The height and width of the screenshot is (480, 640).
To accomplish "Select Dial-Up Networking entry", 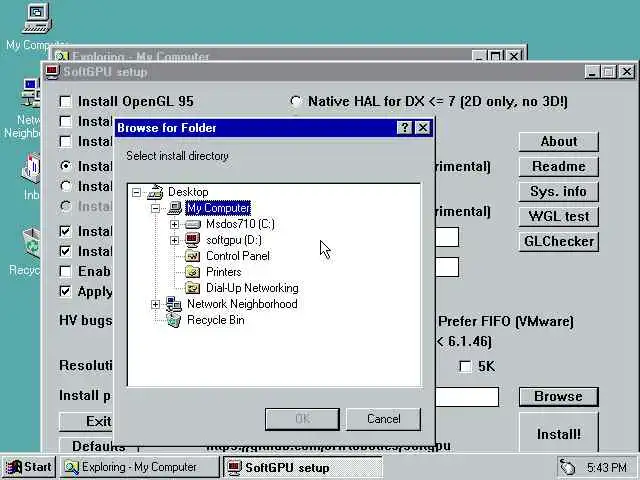I will click(252, 288).
